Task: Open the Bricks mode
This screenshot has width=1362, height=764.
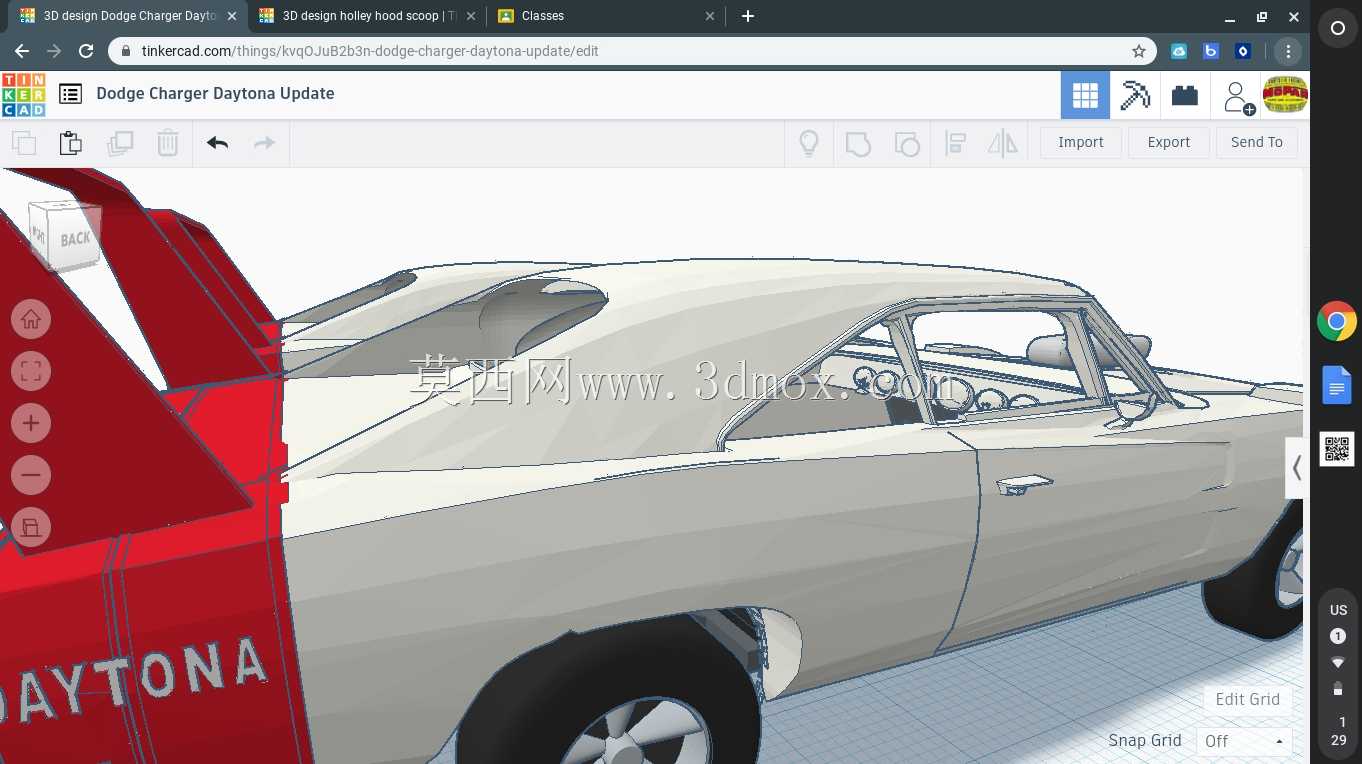Action: coord(1185,95)
